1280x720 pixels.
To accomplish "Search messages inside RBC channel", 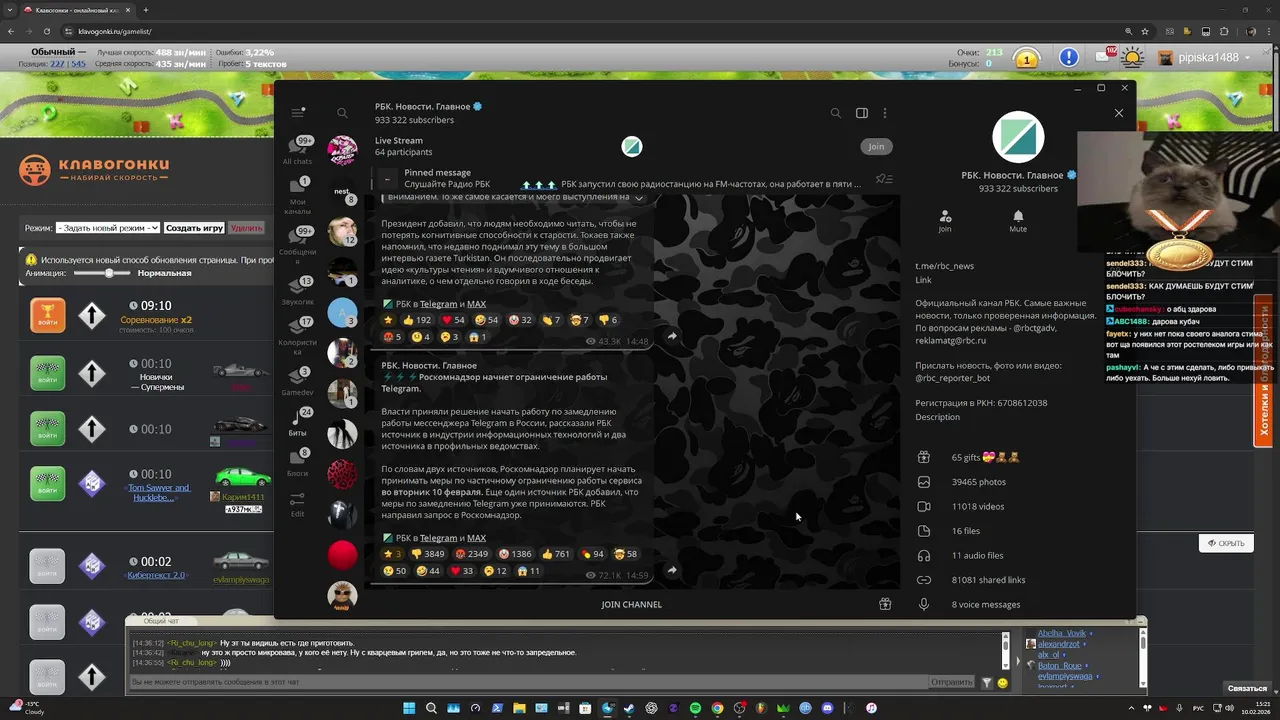I will pos(836,113).
